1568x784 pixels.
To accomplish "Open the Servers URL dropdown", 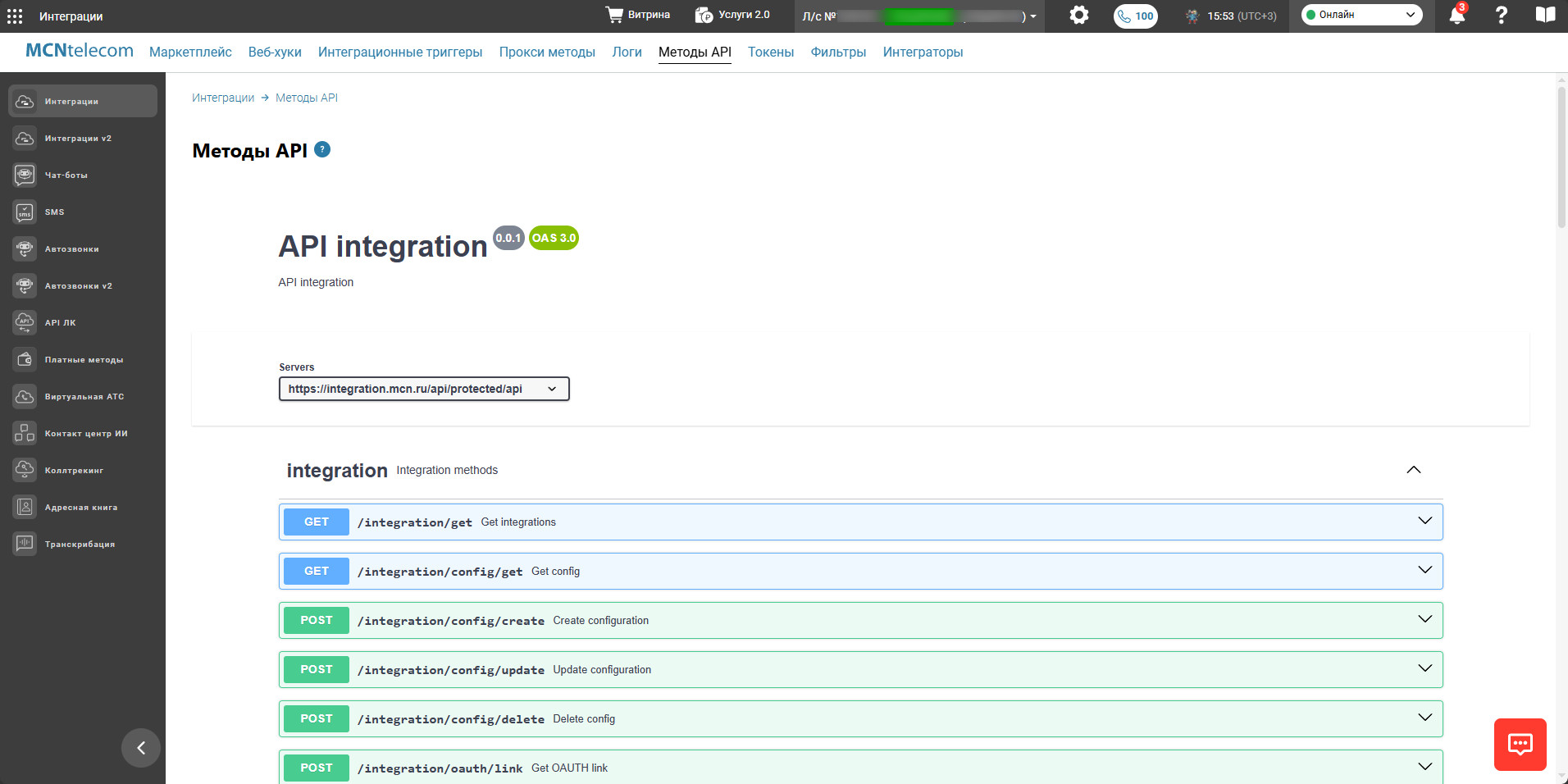I will tap(424, 389).
